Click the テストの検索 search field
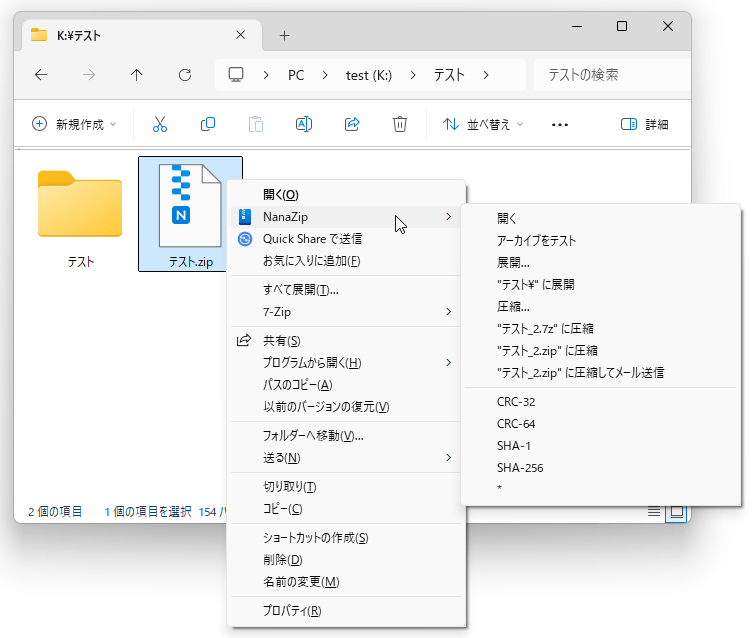Image resolution: width=752 pixels, height=638 pixels. pyautogui.click(x=612, y=75)
